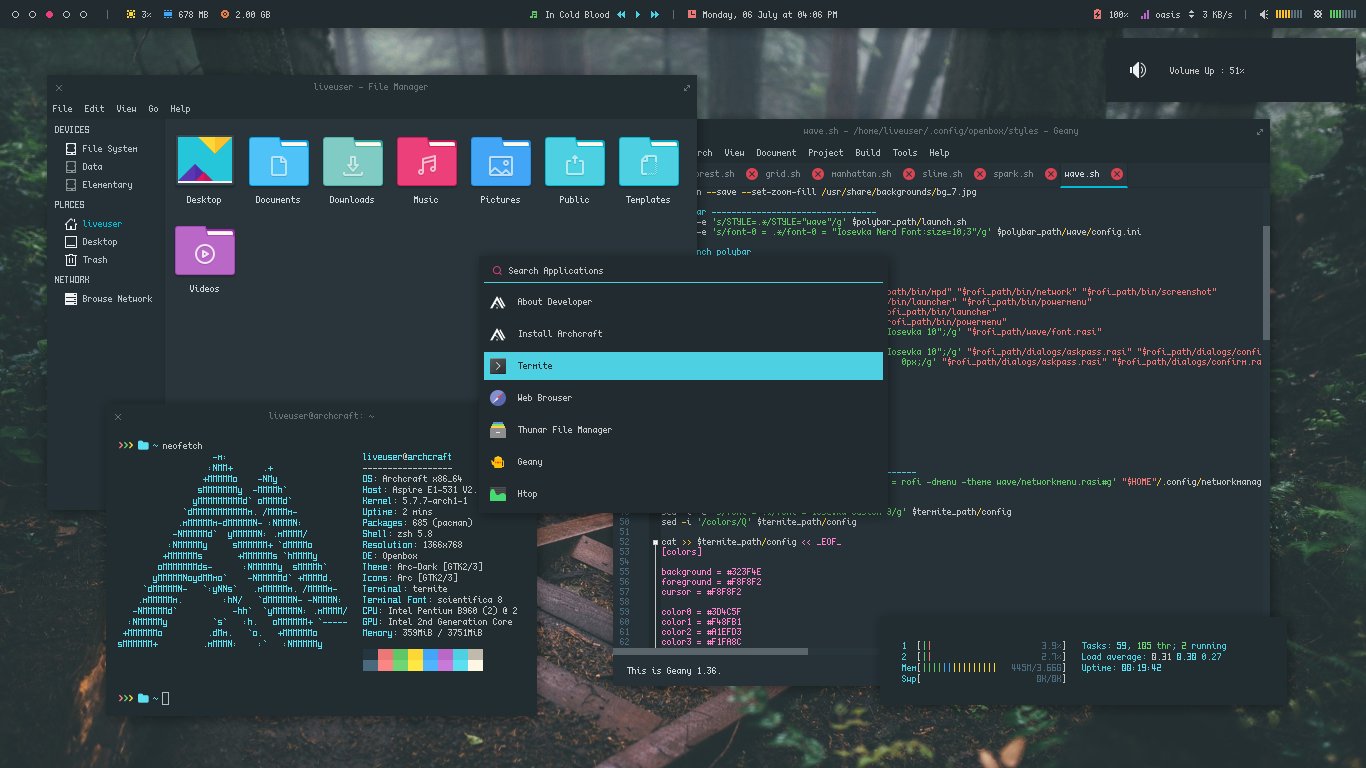Select the Web Browser launcher entry icon
Image resolution: width=1366 pixels, height=768 pixels.
(497, 397)
